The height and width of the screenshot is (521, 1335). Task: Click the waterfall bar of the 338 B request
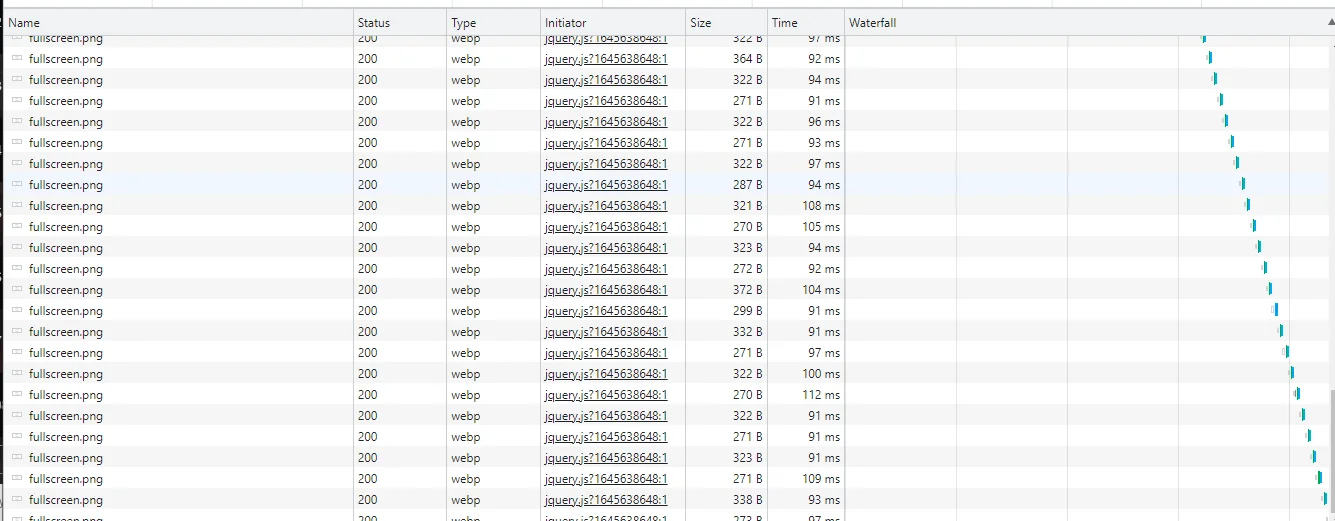point(1324,499)
